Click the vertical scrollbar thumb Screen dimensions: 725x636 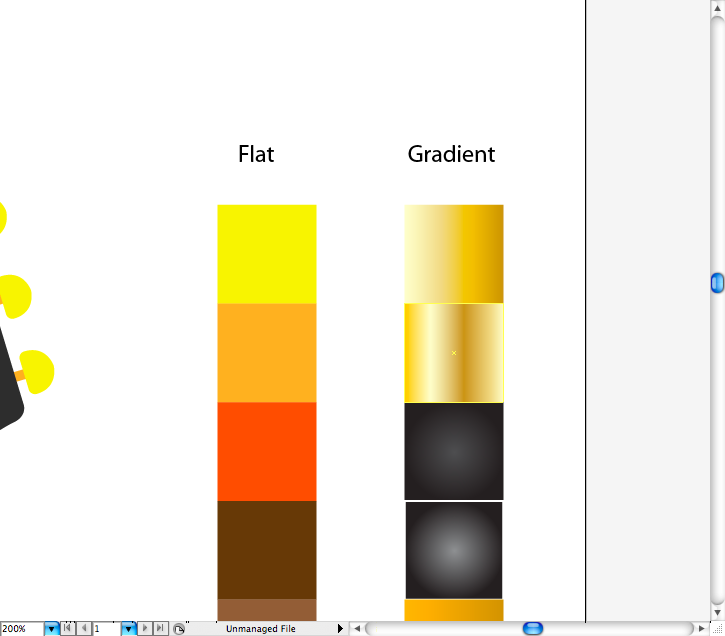coord(717,283)
